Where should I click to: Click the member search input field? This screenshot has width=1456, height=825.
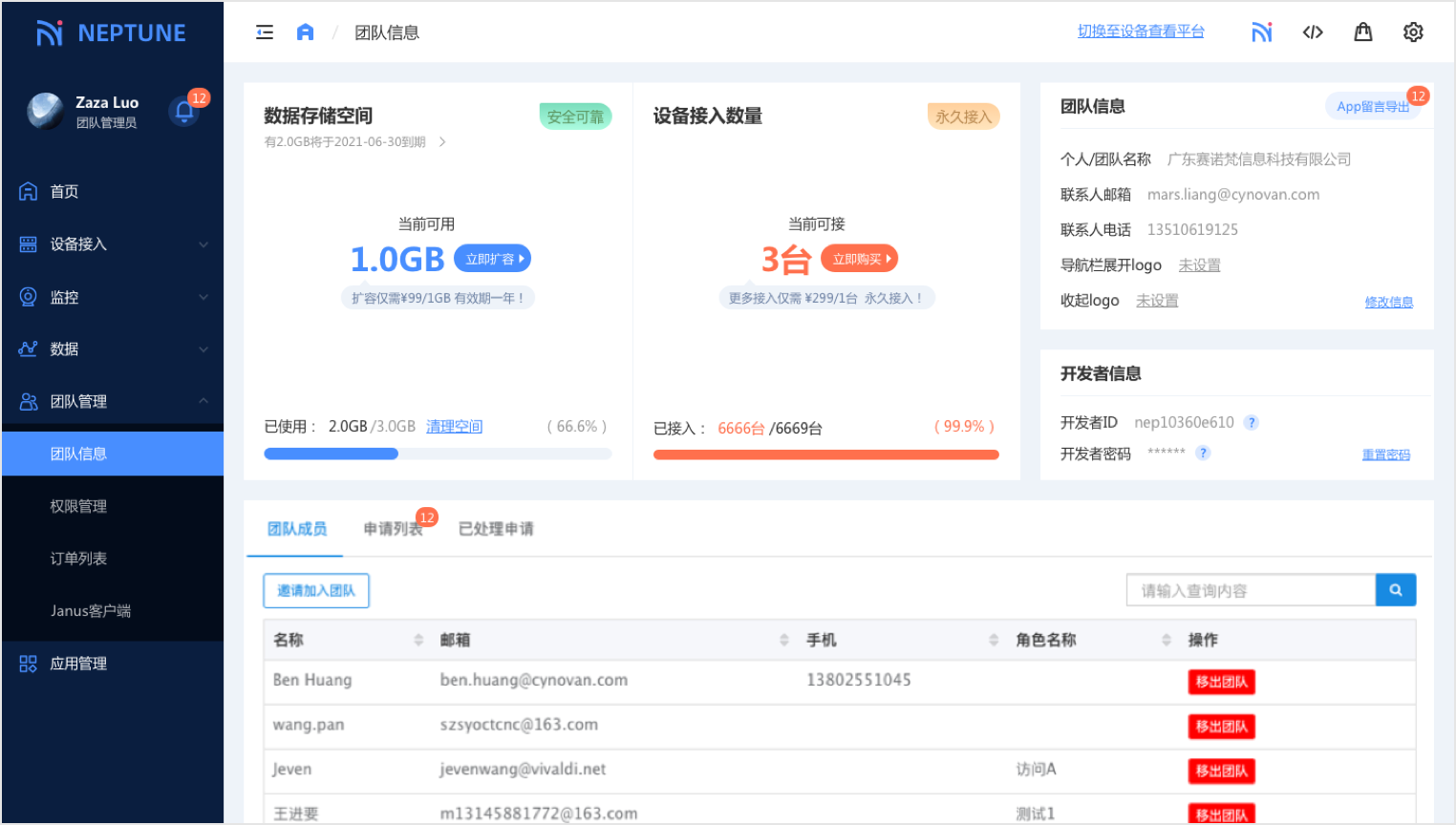(1250, 590)
